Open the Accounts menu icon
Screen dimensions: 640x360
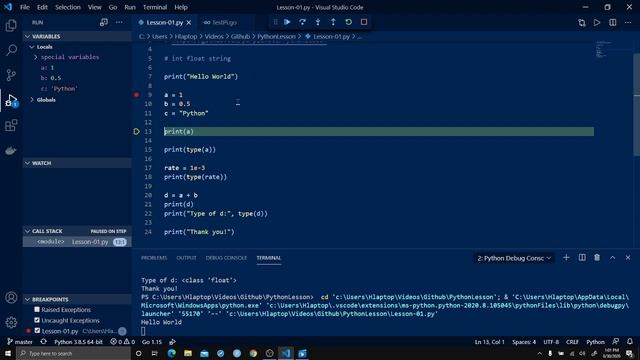pyautogui.click(x=11, y=298)
